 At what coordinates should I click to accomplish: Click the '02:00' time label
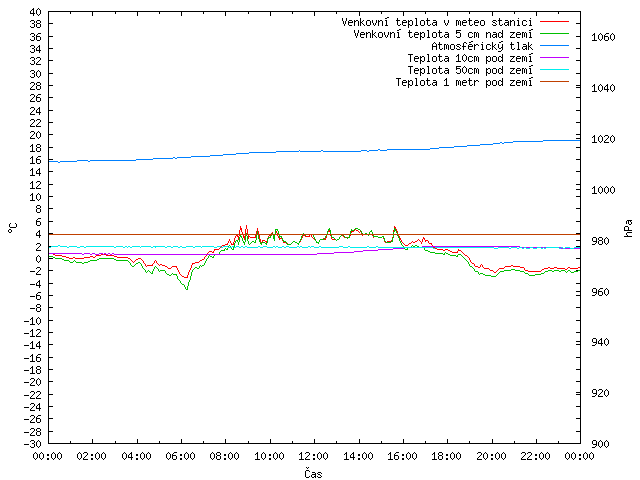click(92, 456)
